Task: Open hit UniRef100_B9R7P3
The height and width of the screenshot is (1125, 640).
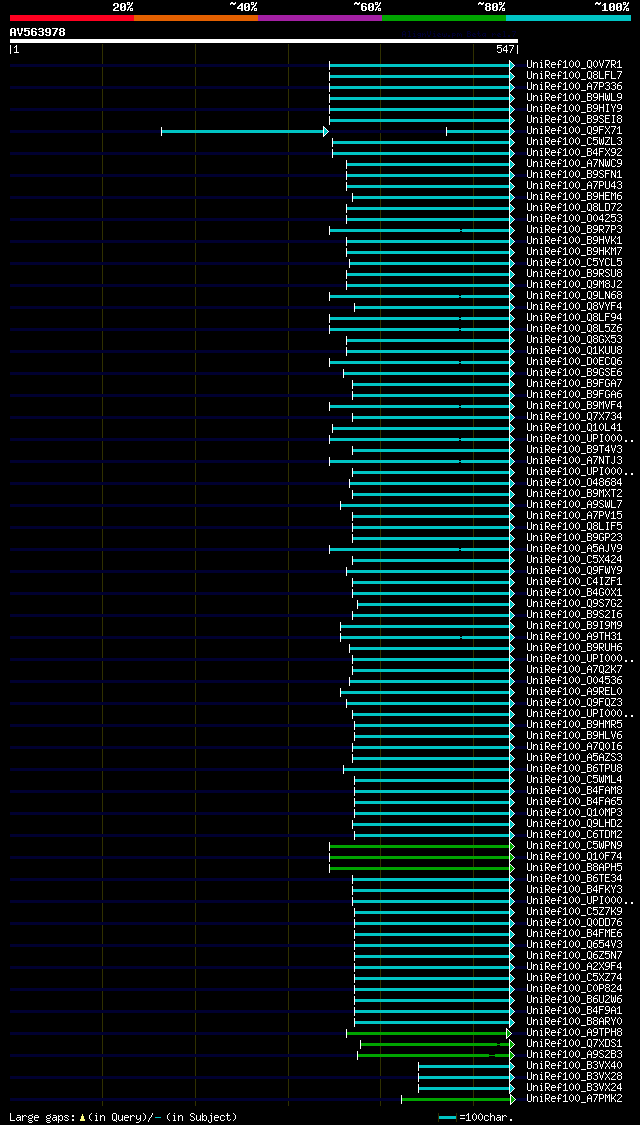Action: [x=574, y=230]
